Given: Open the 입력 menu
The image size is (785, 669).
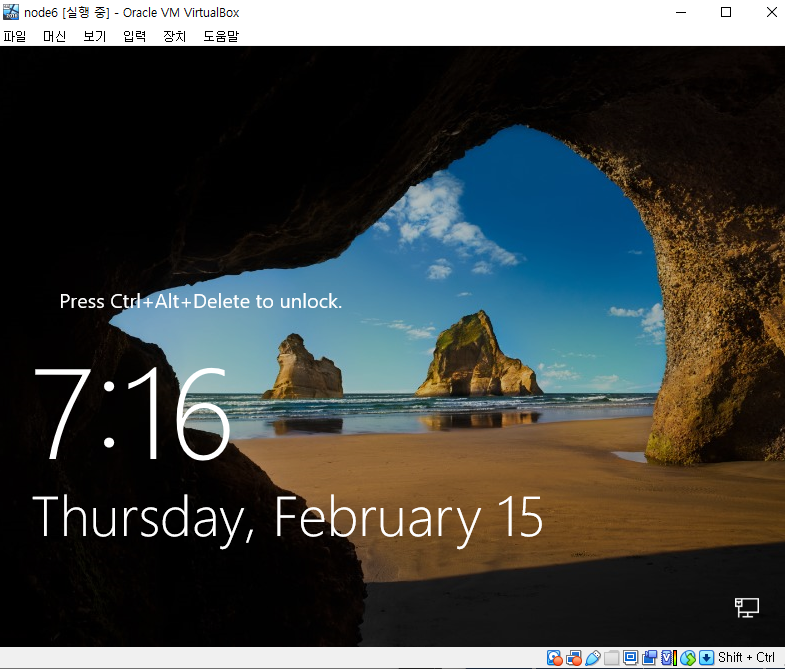Looking at the screenshot, I should click(x=135, y=36).
